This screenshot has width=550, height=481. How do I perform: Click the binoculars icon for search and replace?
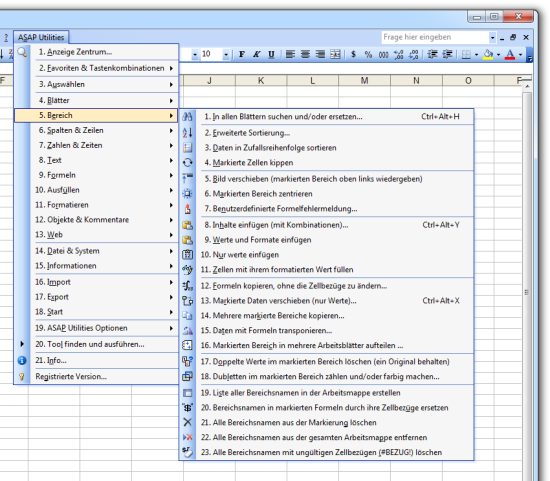[188, 116]
